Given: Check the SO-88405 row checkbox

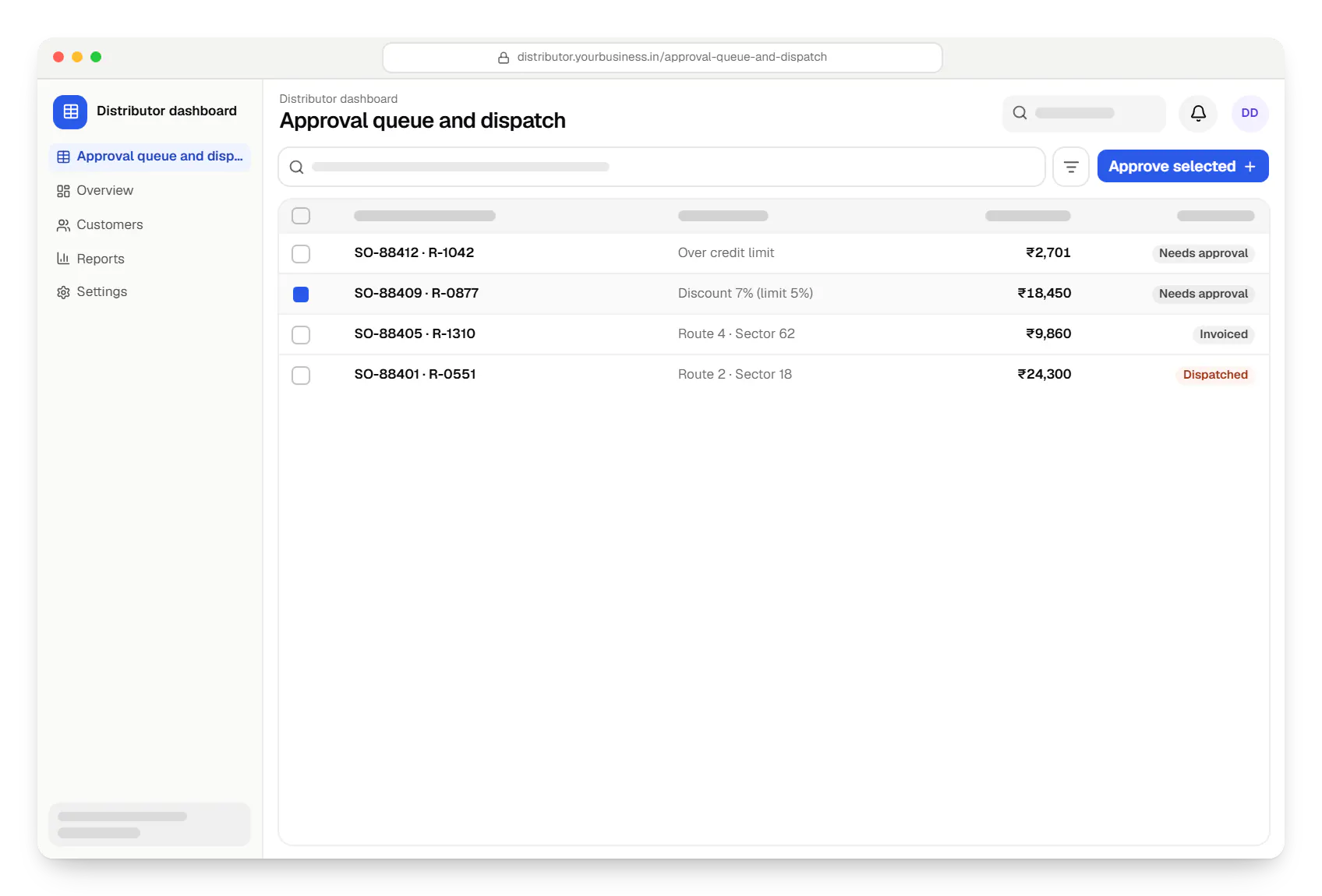Looking at the screenshot, I should [x=301, y=335].
